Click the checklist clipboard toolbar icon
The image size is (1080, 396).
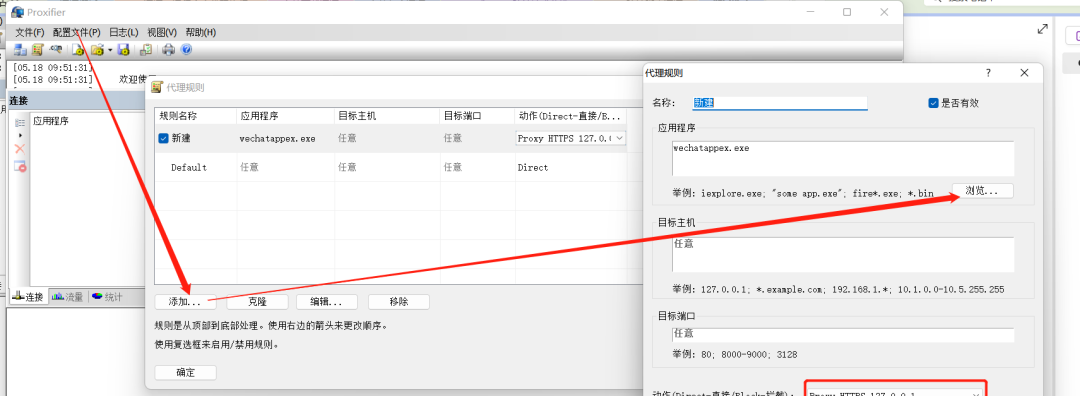146,50
